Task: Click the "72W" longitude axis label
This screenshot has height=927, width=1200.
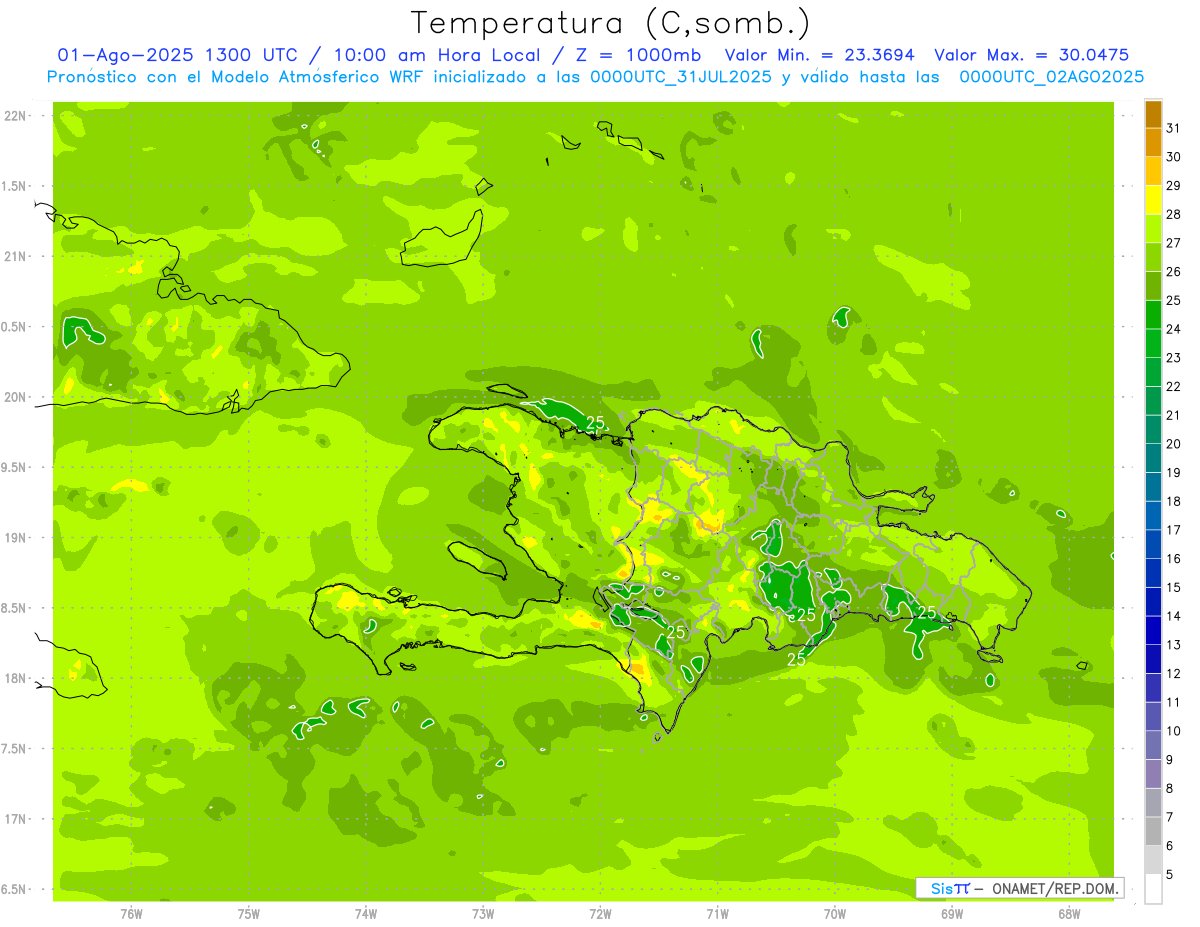Action: pos(600,913)
